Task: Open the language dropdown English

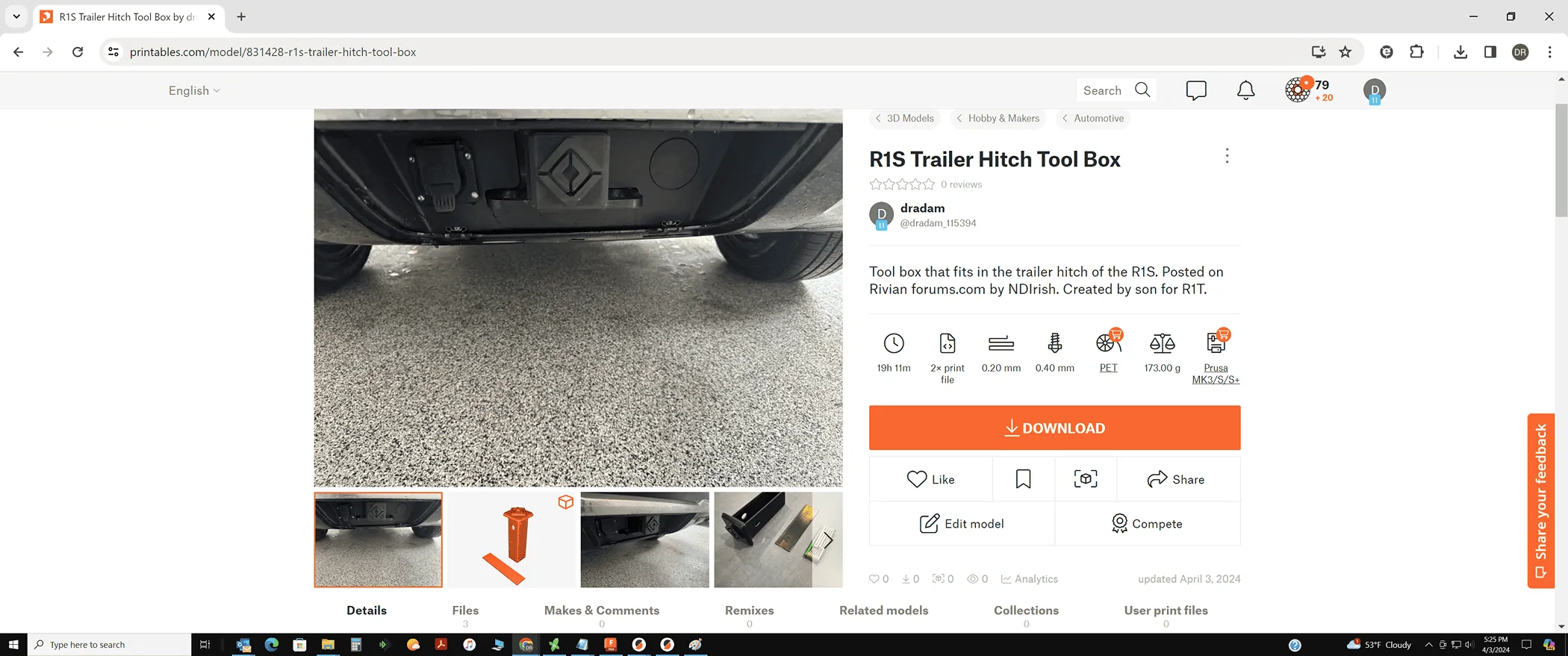Action: coord(194,90)
